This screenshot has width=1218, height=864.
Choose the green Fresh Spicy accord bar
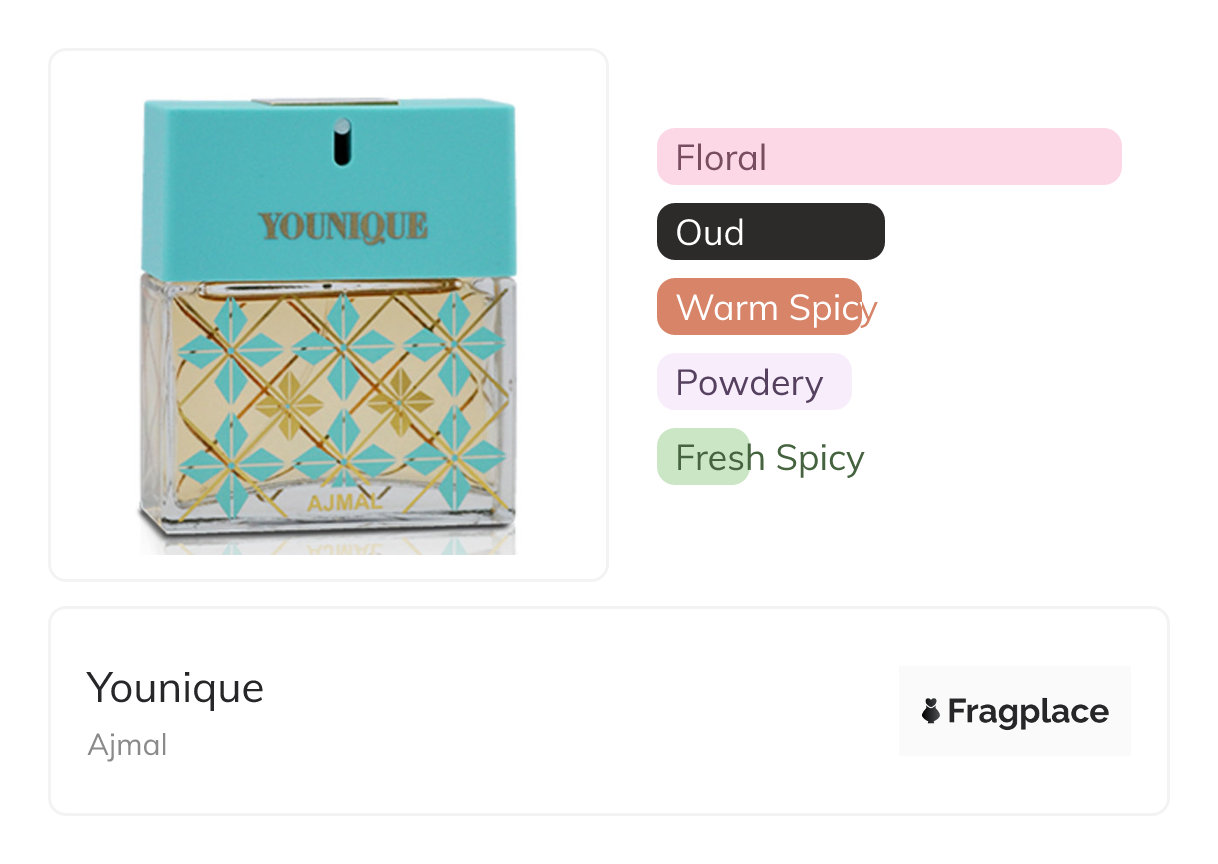tap(703, 457)
